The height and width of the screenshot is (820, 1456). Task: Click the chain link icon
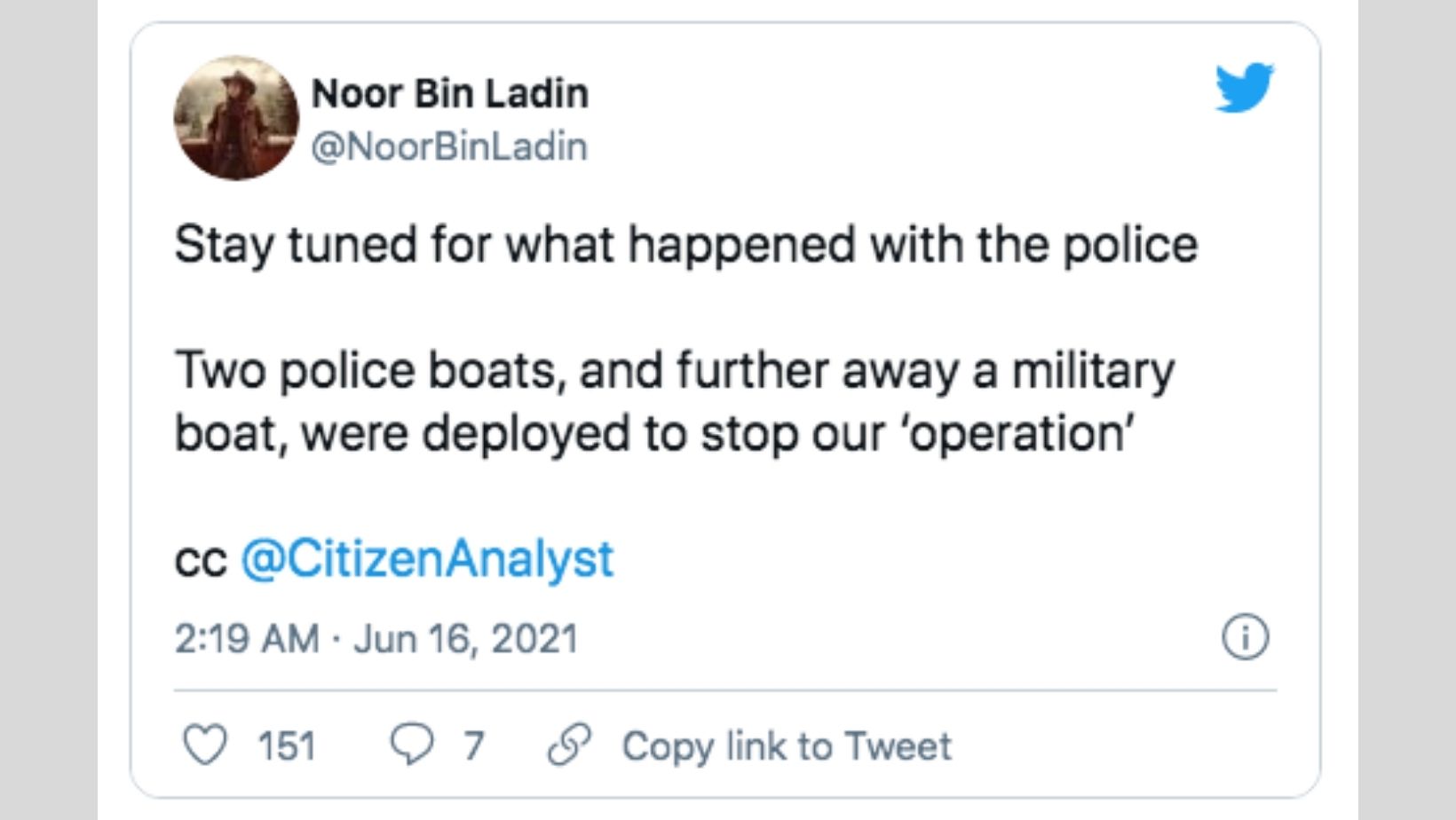point(569,745)
